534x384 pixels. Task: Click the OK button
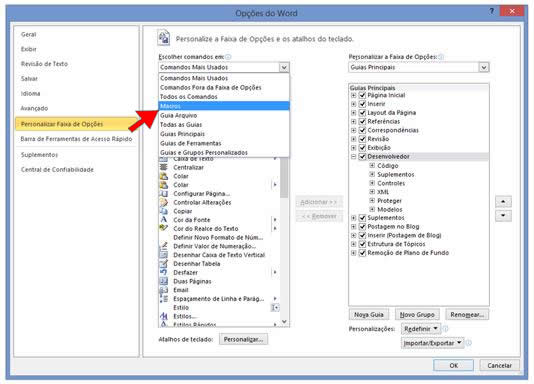[x=453, y=365]
